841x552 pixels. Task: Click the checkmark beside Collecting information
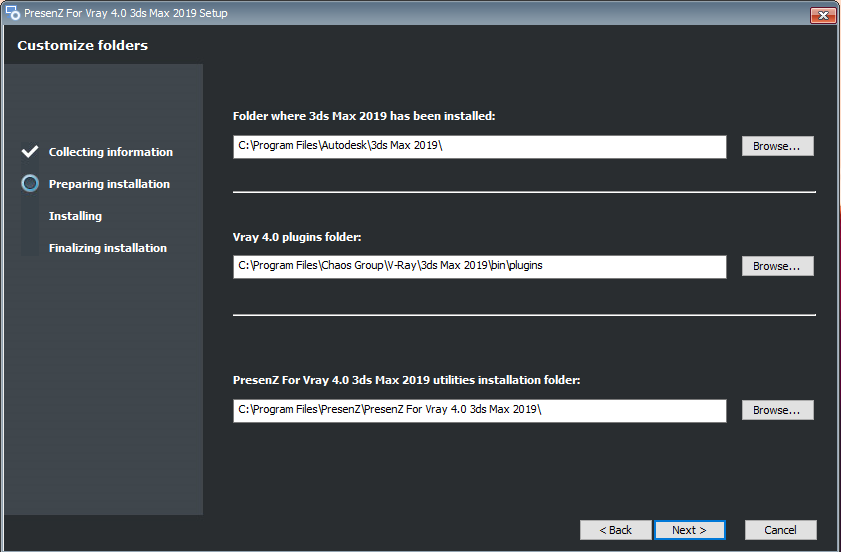[x=30, y=152]
